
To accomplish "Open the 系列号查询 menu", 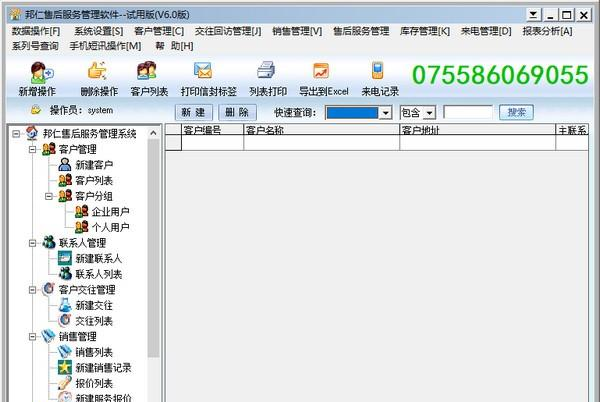I will [x=35, y=46].
